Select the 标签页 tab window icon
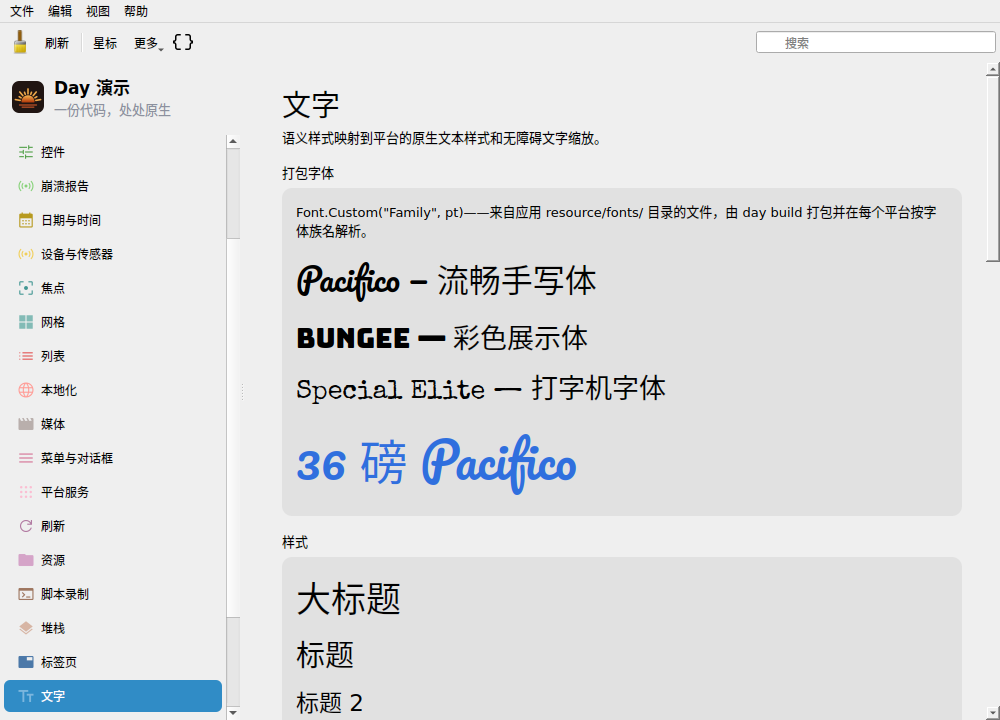 26,662
